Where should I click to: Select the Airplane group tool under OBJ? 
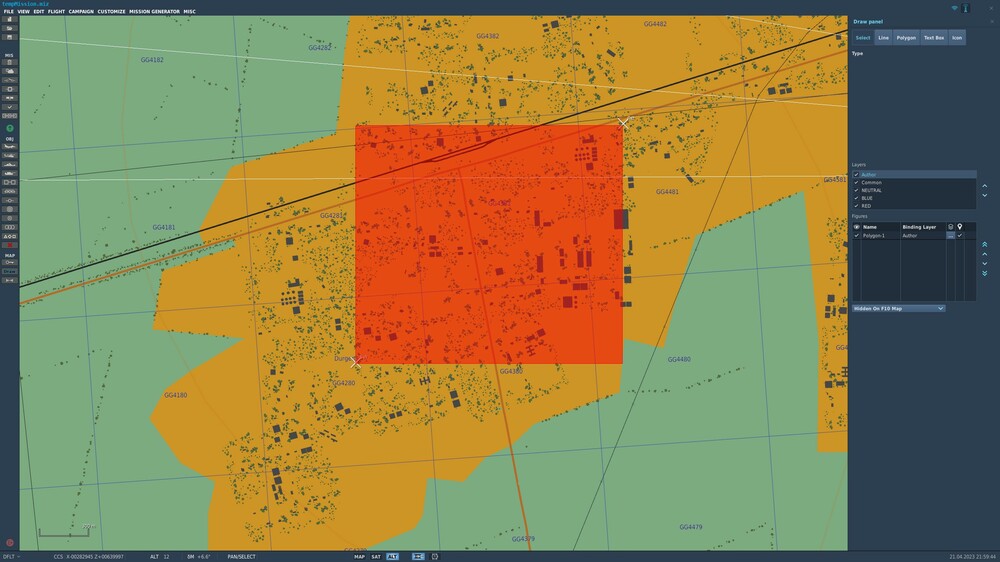pos(10,147)
